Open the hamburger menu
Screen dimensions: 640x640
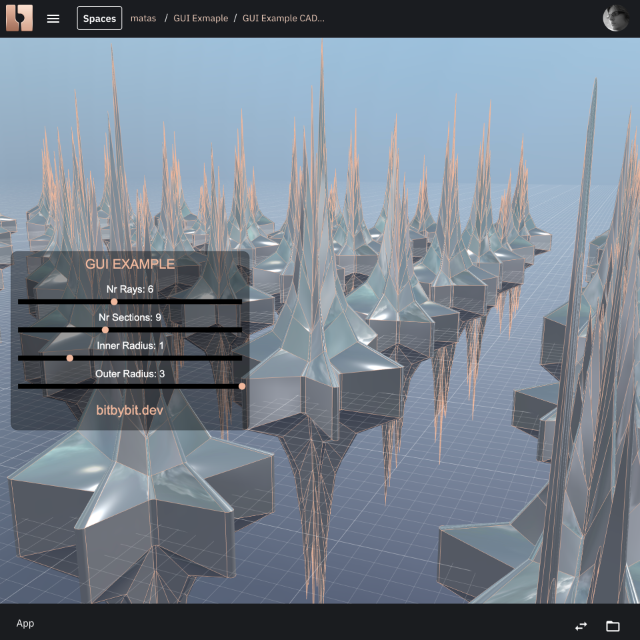tap(53, 18)
